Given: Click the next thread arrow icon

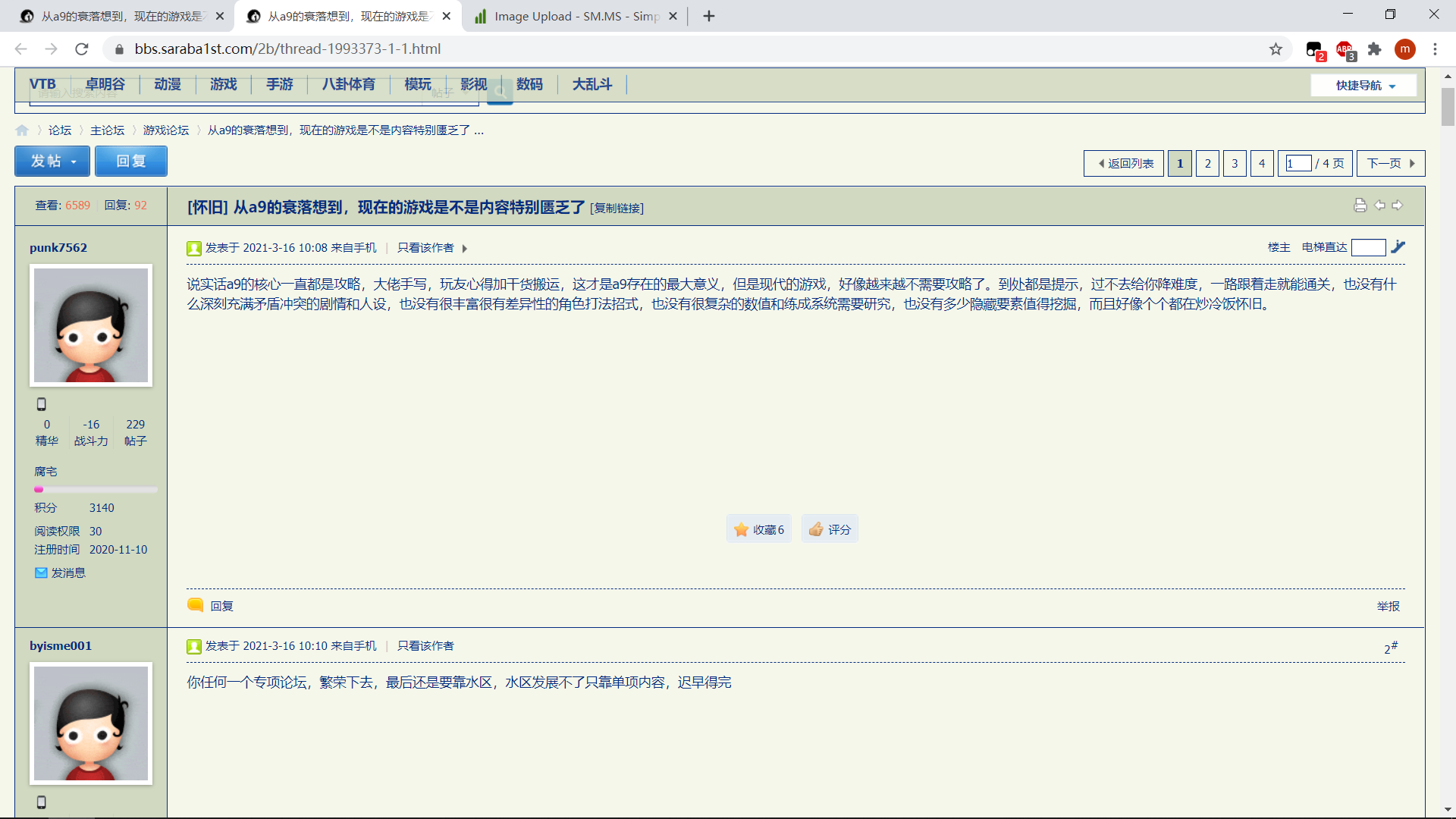Looking at the screenshot, I should click(x=1398, y=206).
